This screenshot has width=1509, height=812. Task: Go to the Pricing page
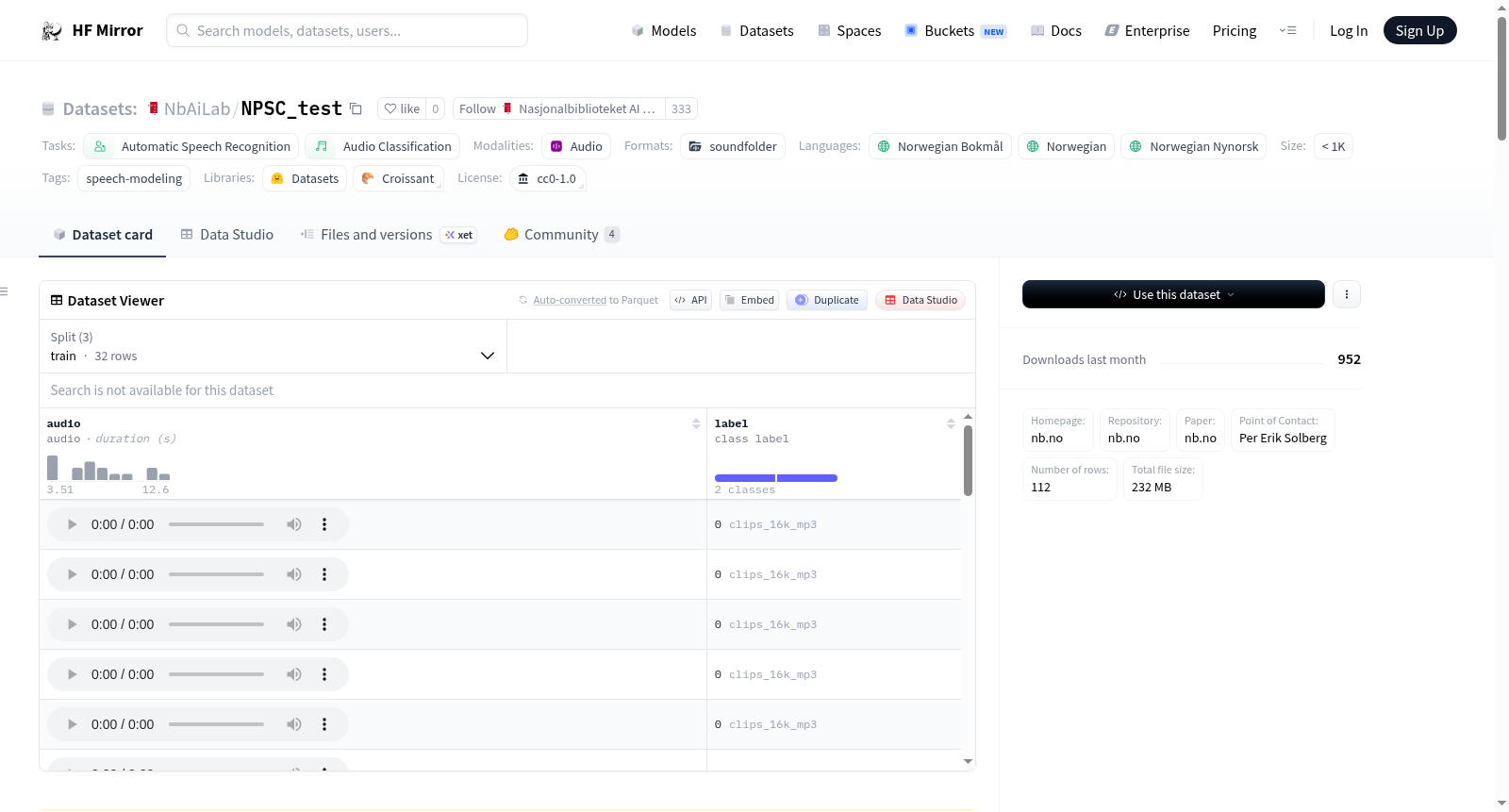tap(1235, 30)
